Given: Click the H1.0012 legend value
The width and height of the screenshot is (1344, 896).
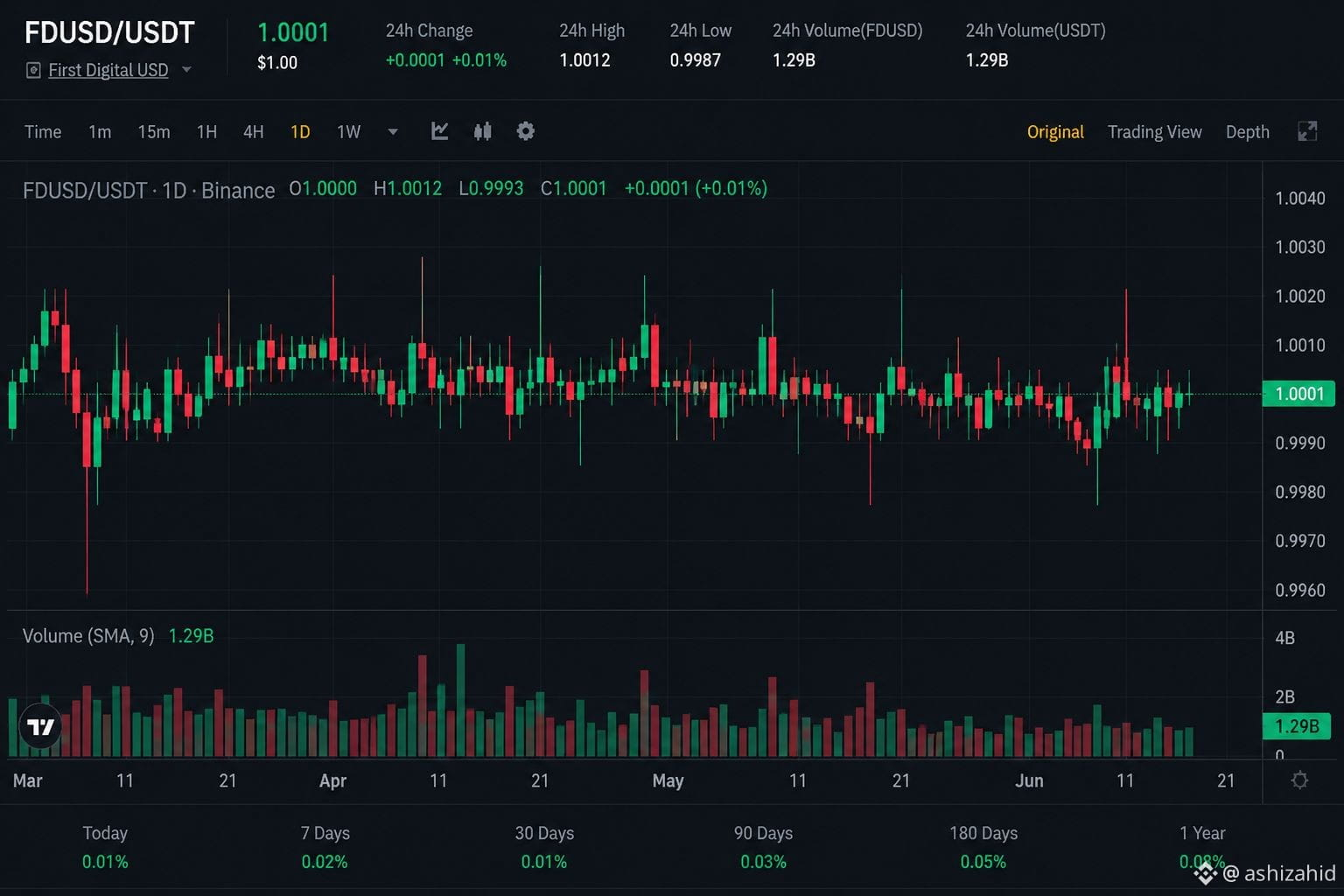Looking at the screenshot, I should coord(408,189).
